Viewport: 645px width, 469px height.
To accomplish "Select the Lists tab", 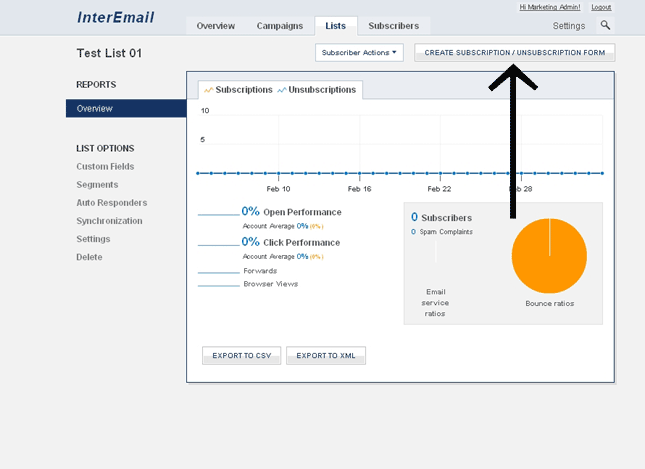I will pos(335,26).
